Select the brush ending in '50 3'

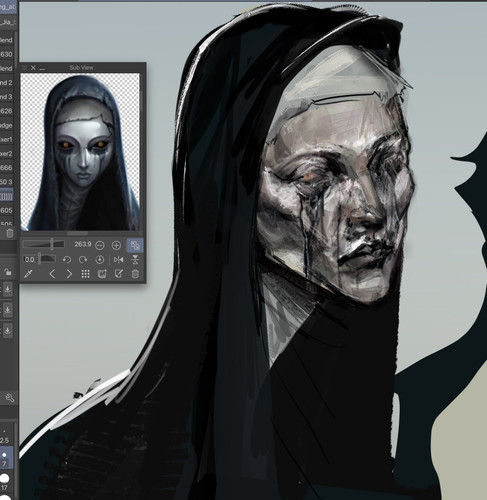point(7,182)
